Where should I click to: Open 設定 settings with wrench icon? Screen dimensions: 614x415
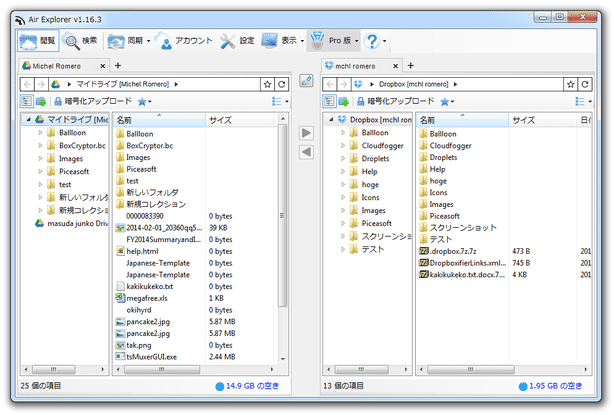point(237,41)
